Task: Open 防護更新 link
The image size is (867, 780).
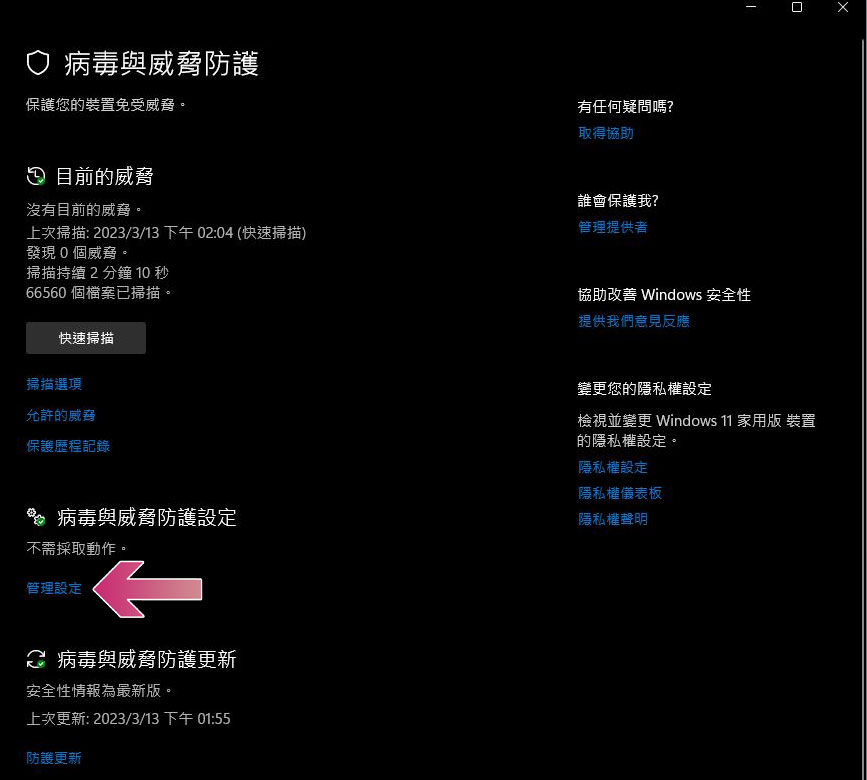Action: [54, 758]
